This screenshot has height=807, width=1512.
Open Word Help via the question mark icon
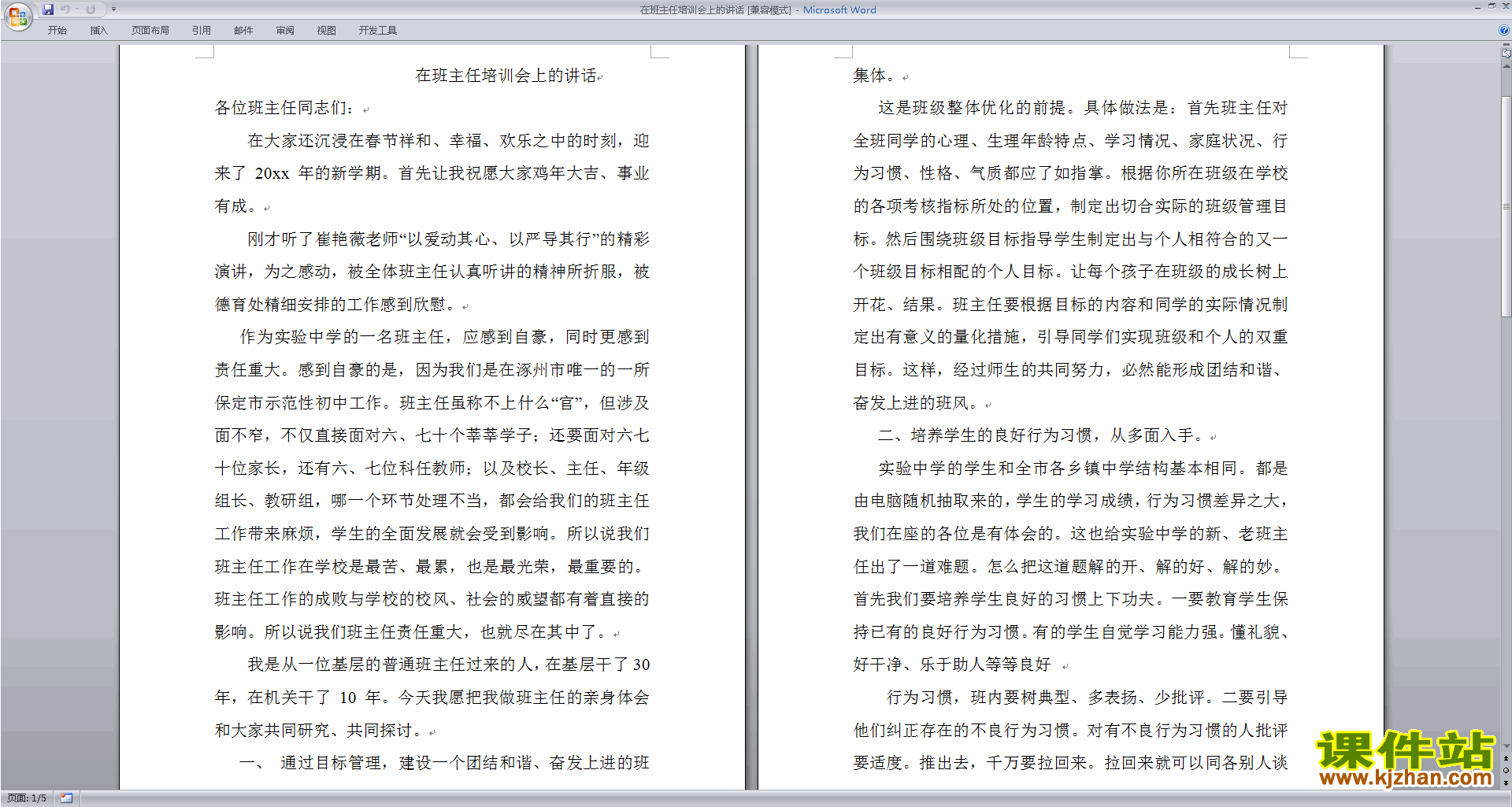click(1504, 30)
